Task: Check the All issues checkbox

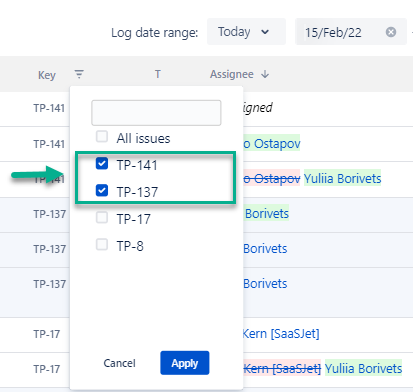Action: (102, 136)
